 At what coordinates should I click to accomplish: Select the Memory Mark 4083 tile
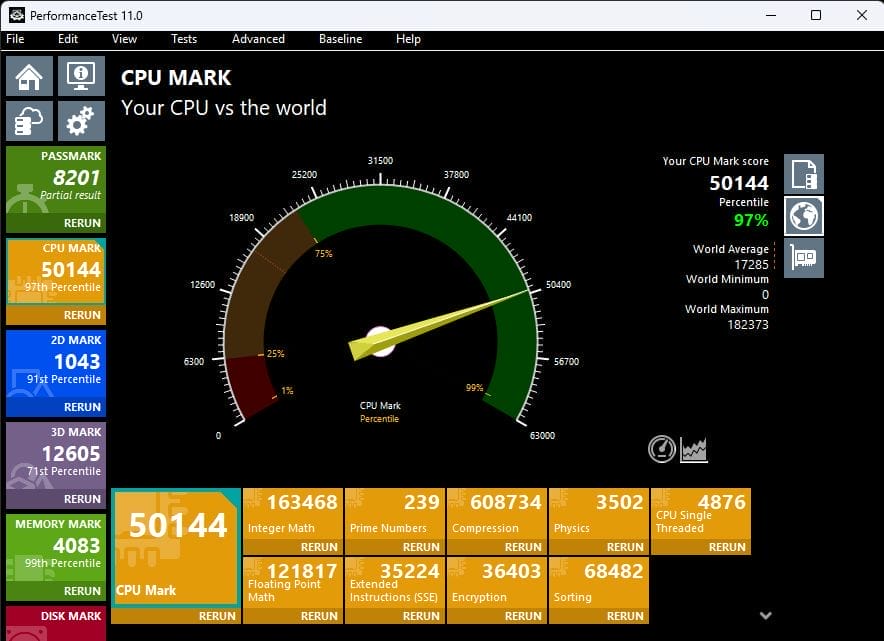pyautogui.click(x=56, y=548)
